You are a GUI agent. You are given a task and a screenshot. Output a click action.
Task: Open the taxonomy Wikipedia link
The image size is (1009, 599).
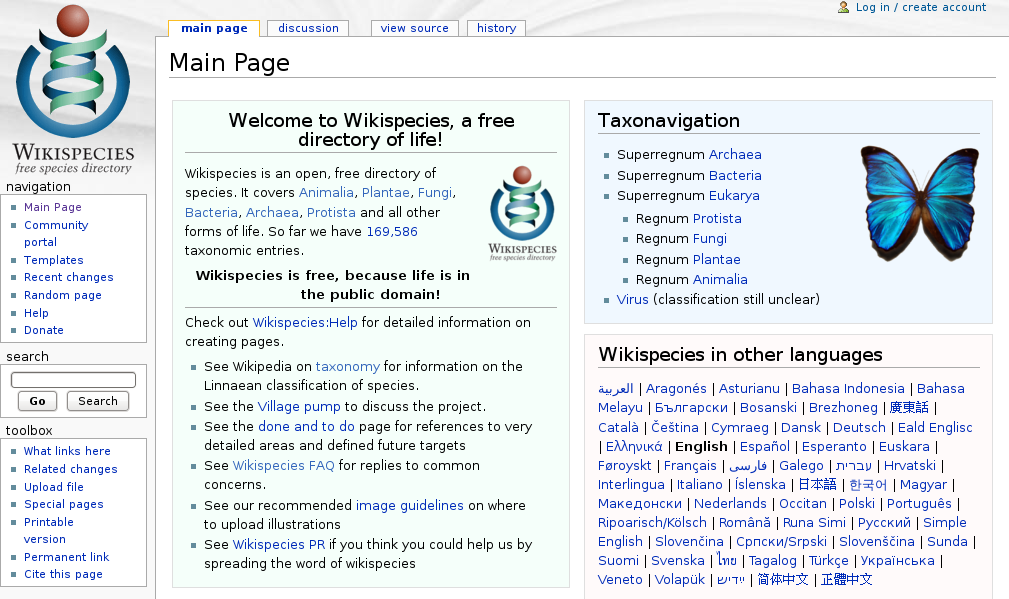click(x=347, y=367)
